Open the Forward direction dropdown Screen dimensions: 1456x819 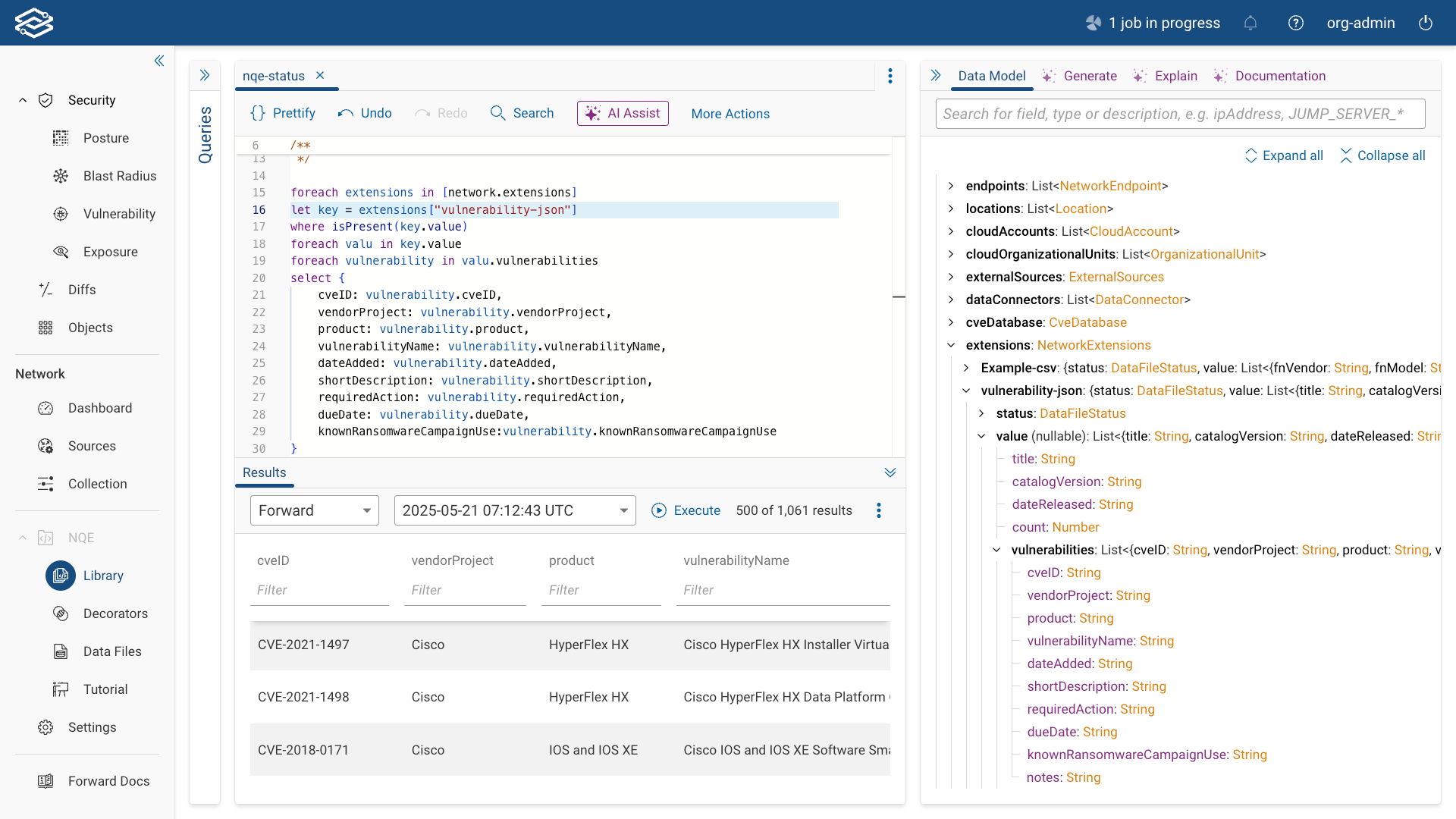pyautogui.click(x=314, y=510)
